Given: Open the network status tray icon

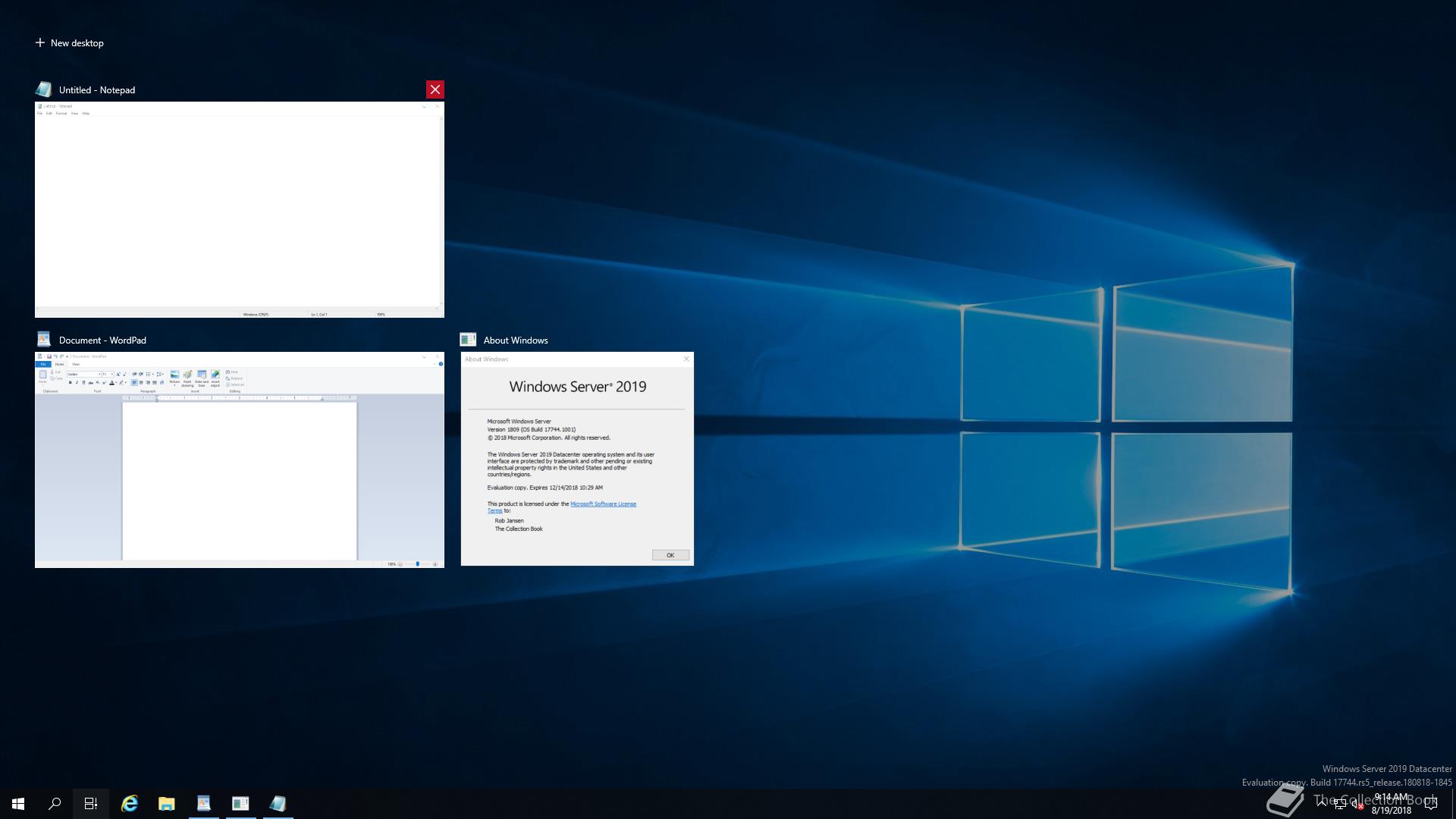Looking at the screenshot, I should coord(1340,805).
